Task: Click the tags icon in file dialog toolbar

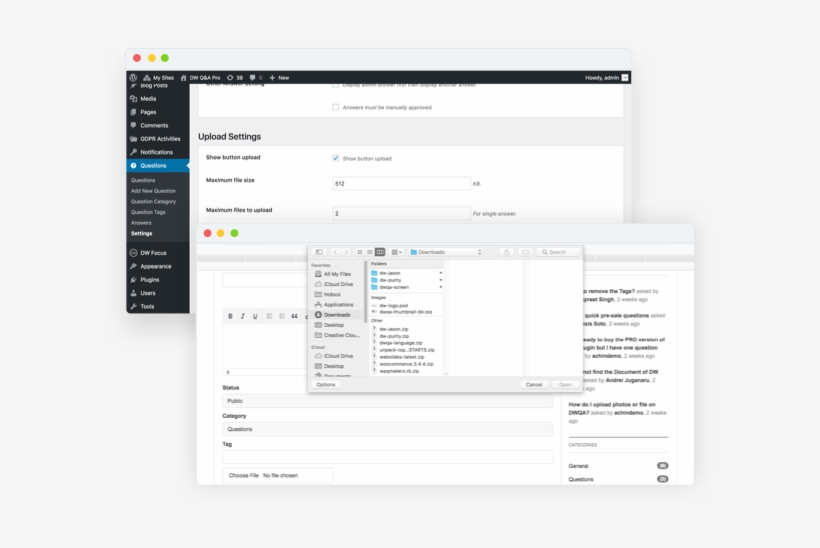Action: [x=526, y=252]
